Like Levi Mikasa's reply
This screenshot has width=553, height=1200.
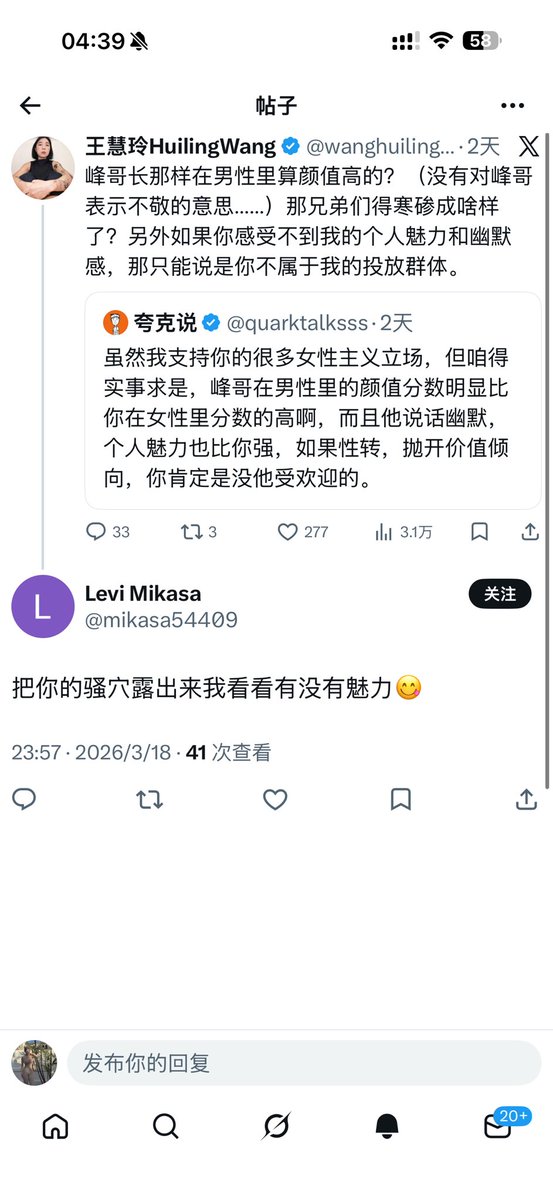coord(275,799)
